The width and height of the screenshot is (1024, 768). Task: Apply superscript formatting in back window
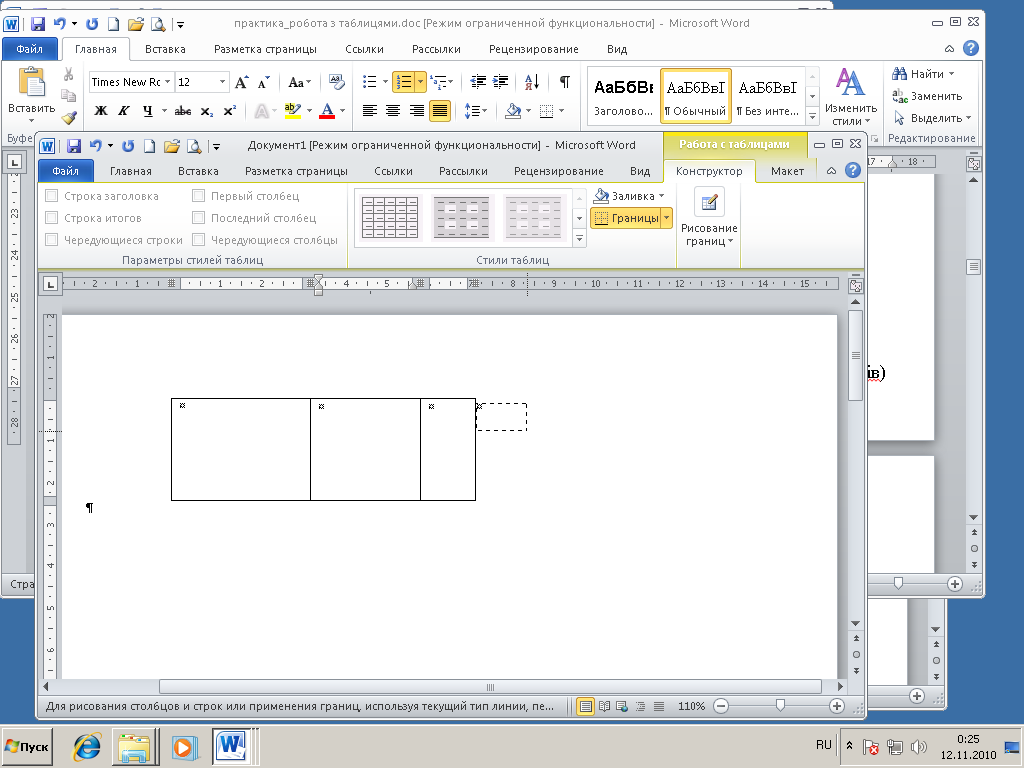[x=229, y=111]
